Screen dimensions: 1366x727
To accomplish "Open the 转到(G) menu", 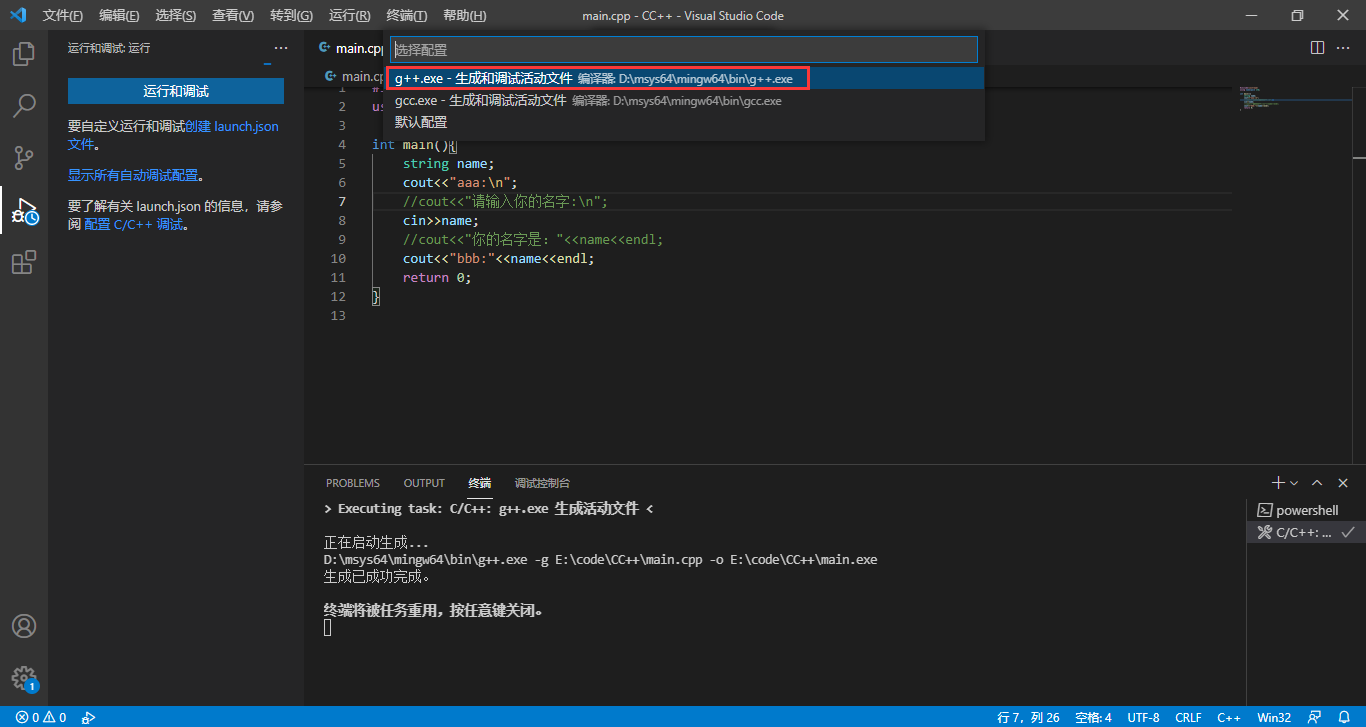I will (291, 16).
